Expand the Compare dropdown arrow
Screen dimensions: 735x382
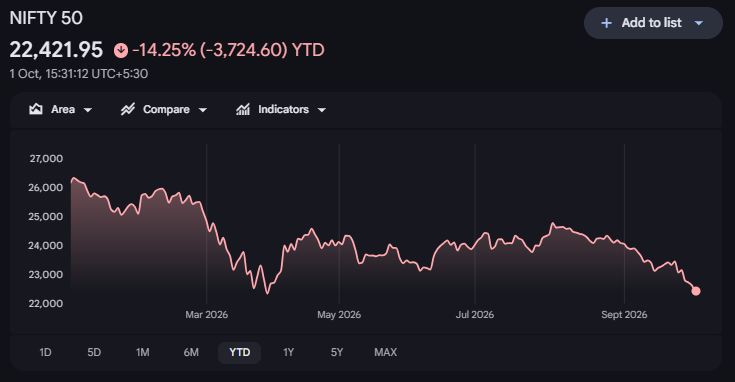pos(202,110)
